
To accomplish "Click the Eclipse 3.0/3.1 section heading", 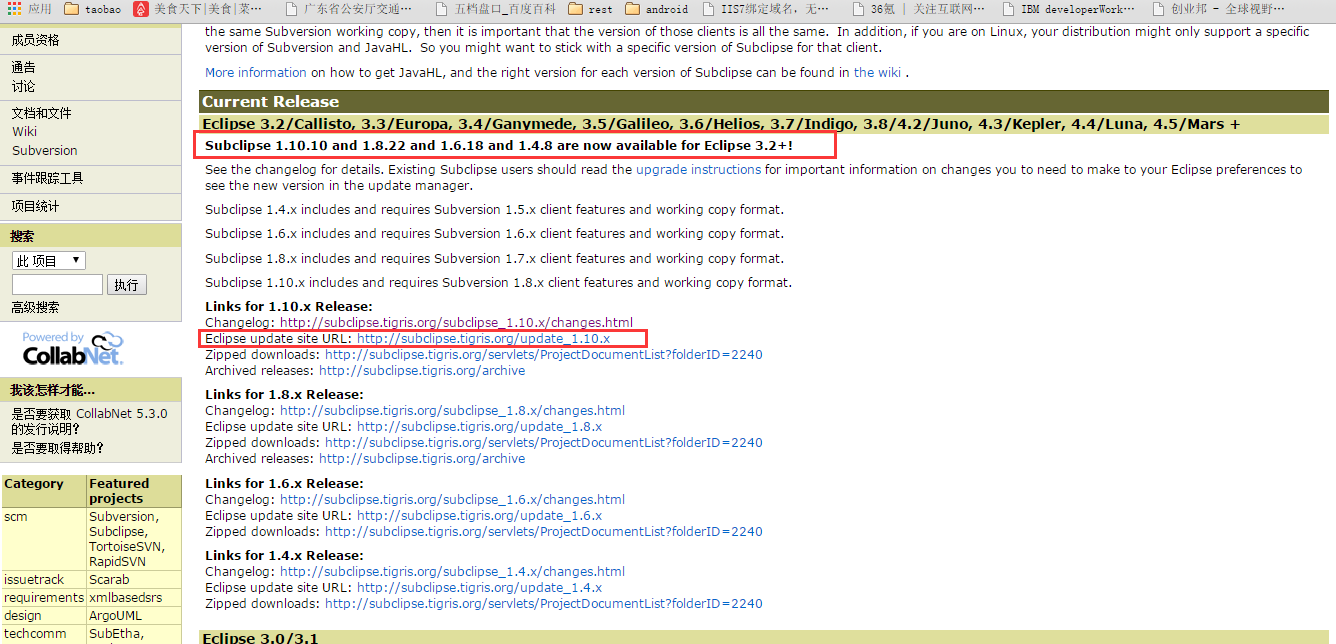I will (260, 637).
